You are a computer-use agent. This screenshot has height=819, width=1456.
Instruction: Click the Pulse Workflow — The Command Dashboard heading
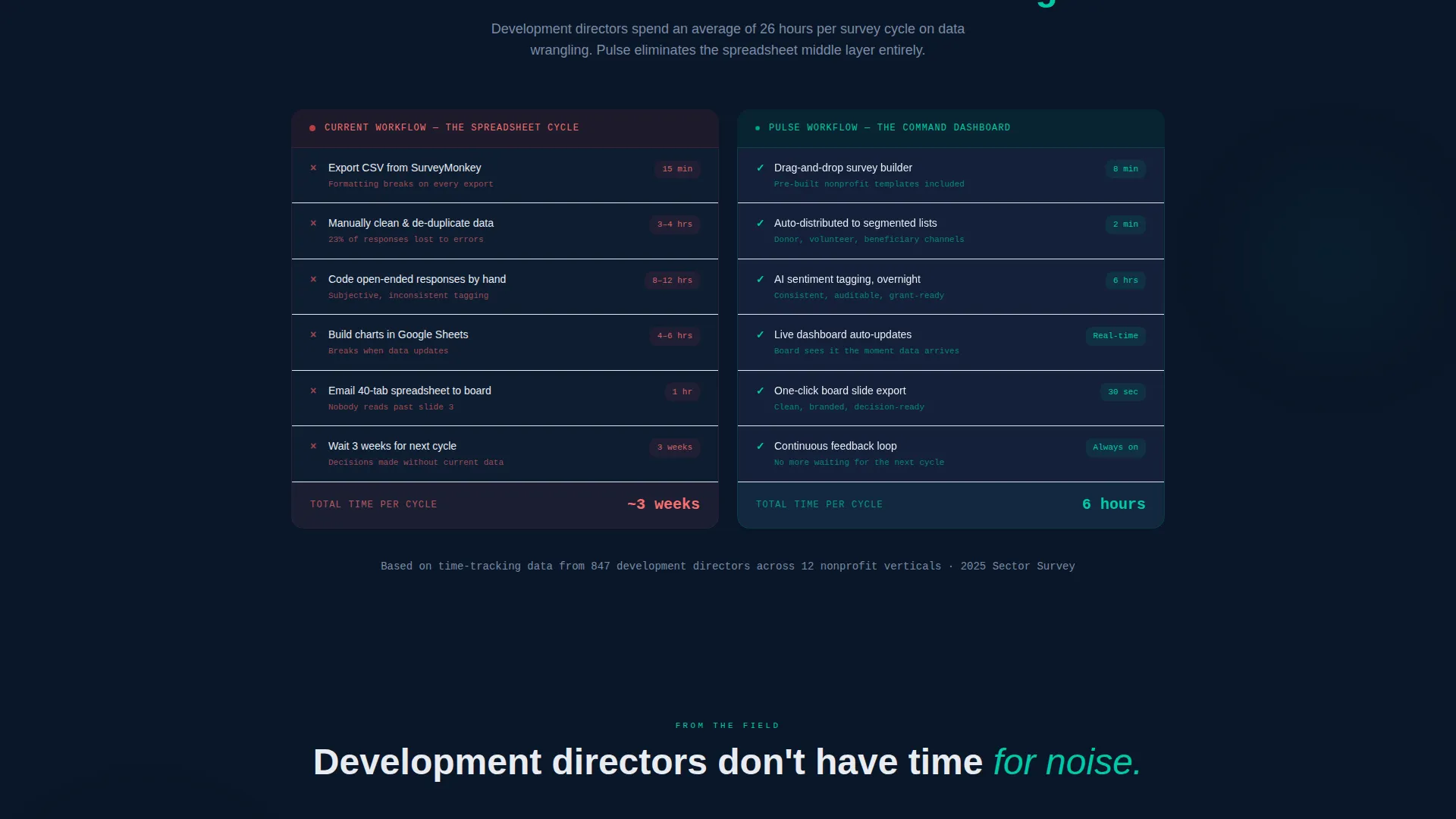tap(890, 127)
